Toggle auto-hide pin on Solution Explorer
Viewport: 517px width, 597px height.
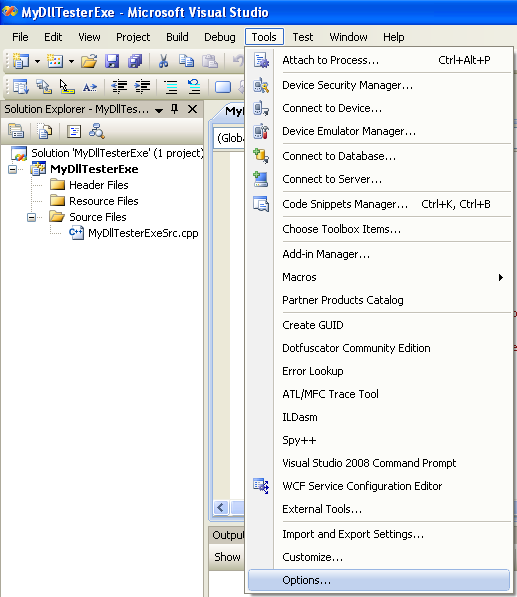[x=175, y=109]
